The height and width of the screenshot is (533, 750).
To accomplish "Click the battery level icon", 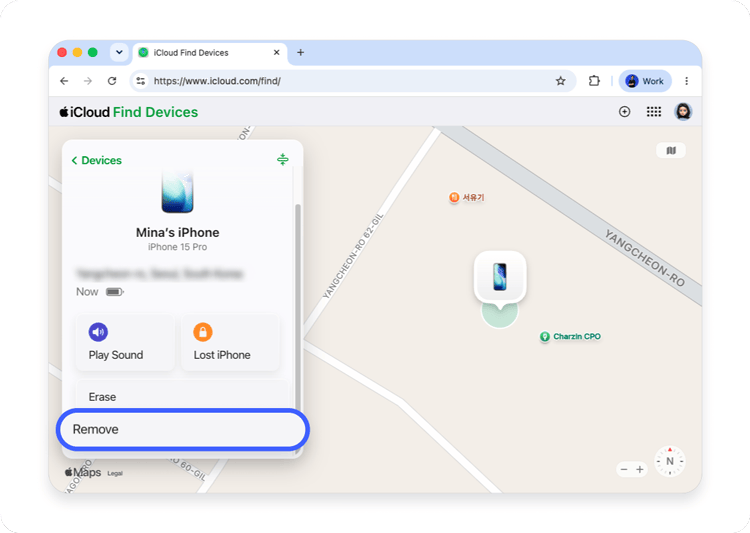I will [115, 292].
